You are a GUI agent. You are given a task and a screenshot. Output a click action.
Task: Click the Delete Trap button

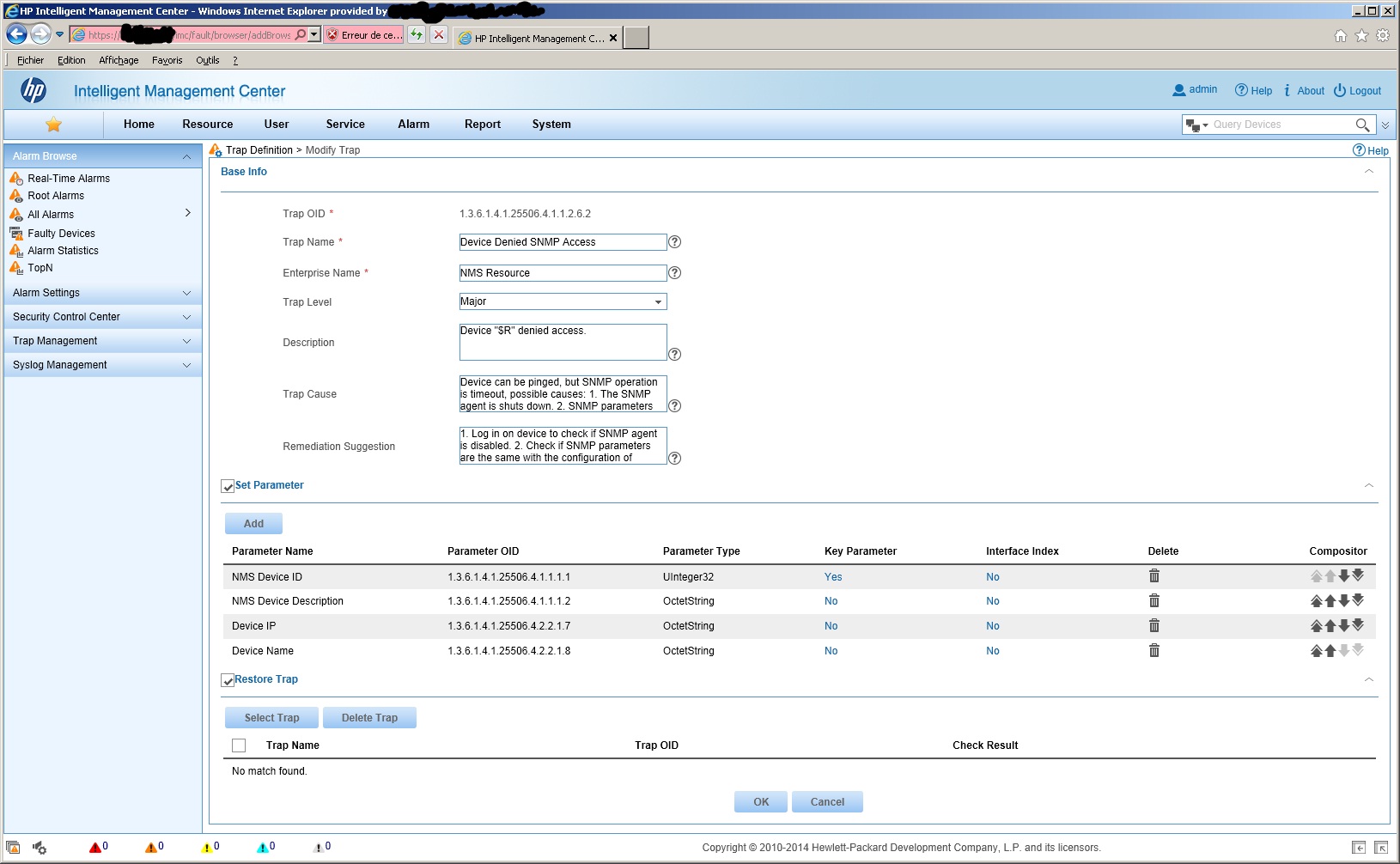(x=369, y=718)
